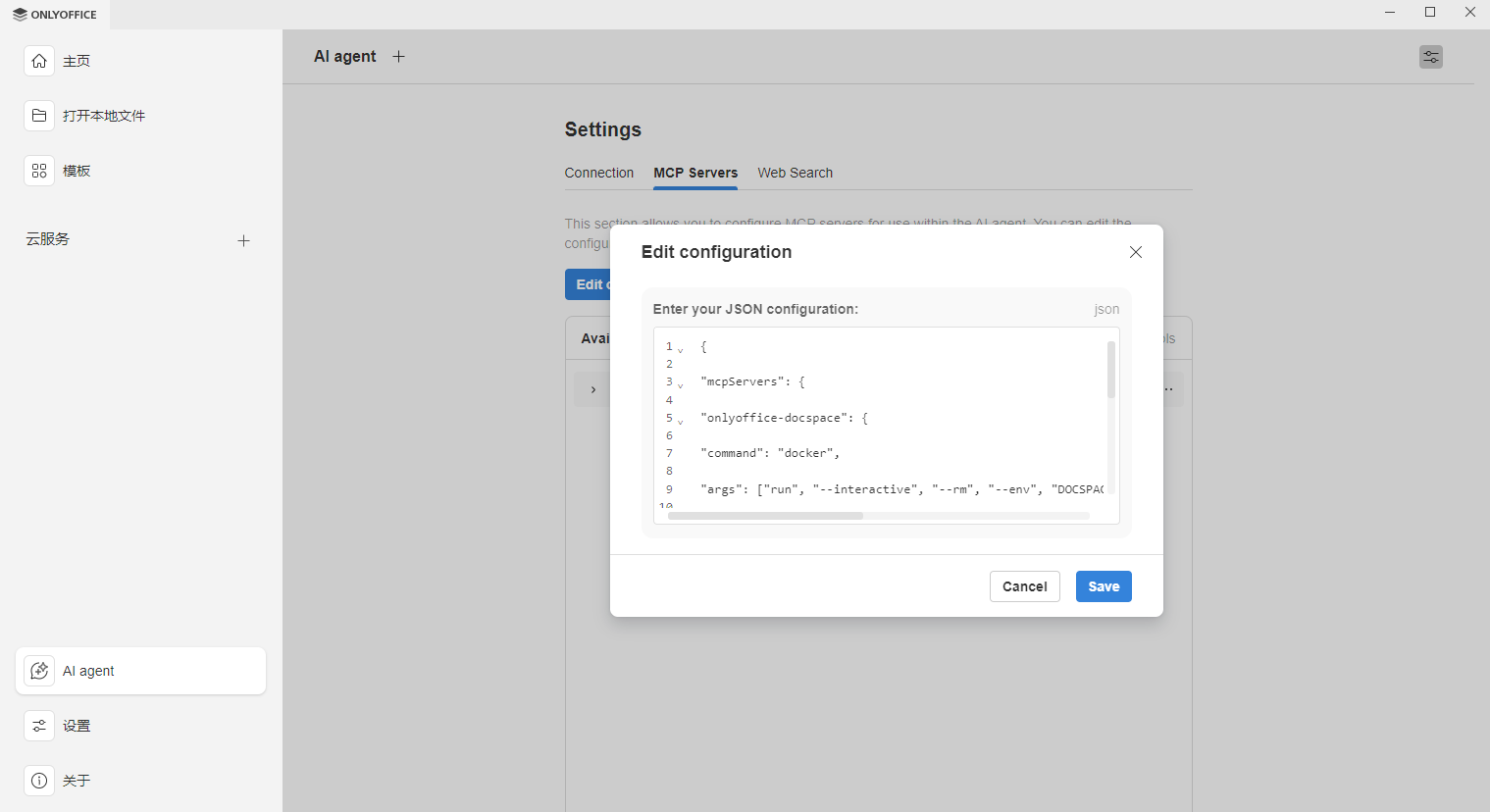Add a new AI agent chat tab
The width and height of the screenshot is (1490, 812).
(x=399, y=56)
